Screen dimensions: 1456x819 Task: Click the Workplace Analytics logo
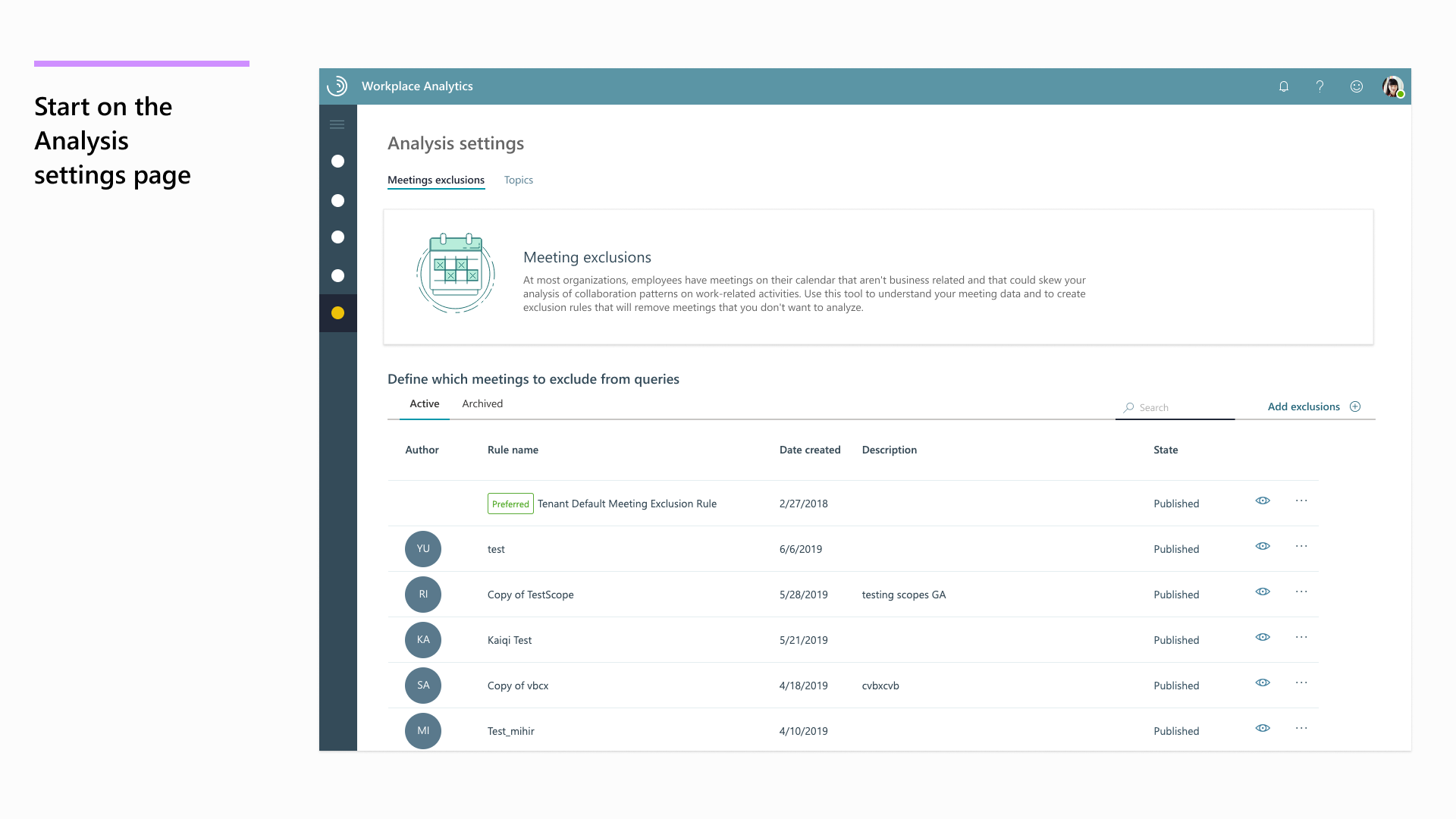(337, 86)
